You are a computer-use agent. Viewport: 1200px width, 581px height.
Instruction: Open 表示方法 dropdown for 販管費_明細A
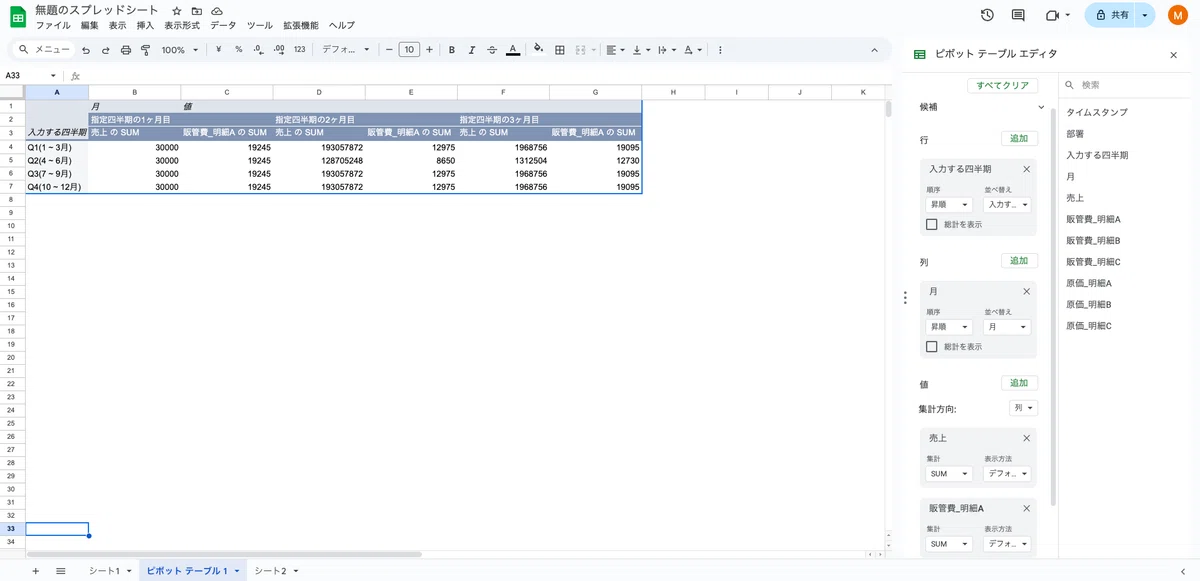1007,544
